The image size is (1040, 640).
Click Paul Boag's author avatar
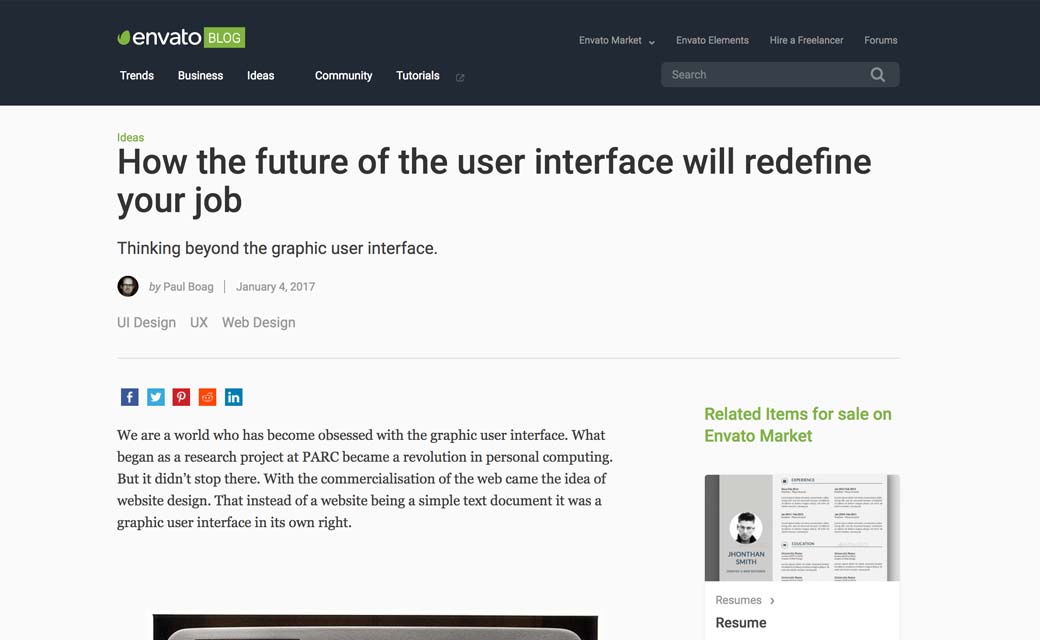[128, 287]
